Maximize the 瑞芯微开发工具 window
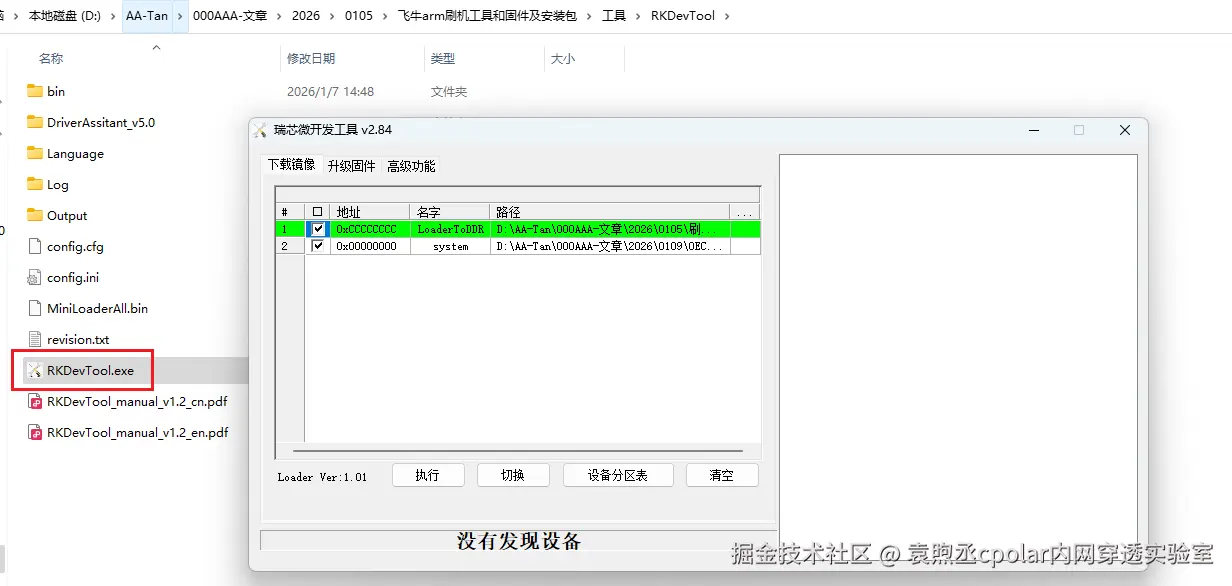Image resolution: width=1232 pixels, height=586 pixels. (x=1079, y=130)
